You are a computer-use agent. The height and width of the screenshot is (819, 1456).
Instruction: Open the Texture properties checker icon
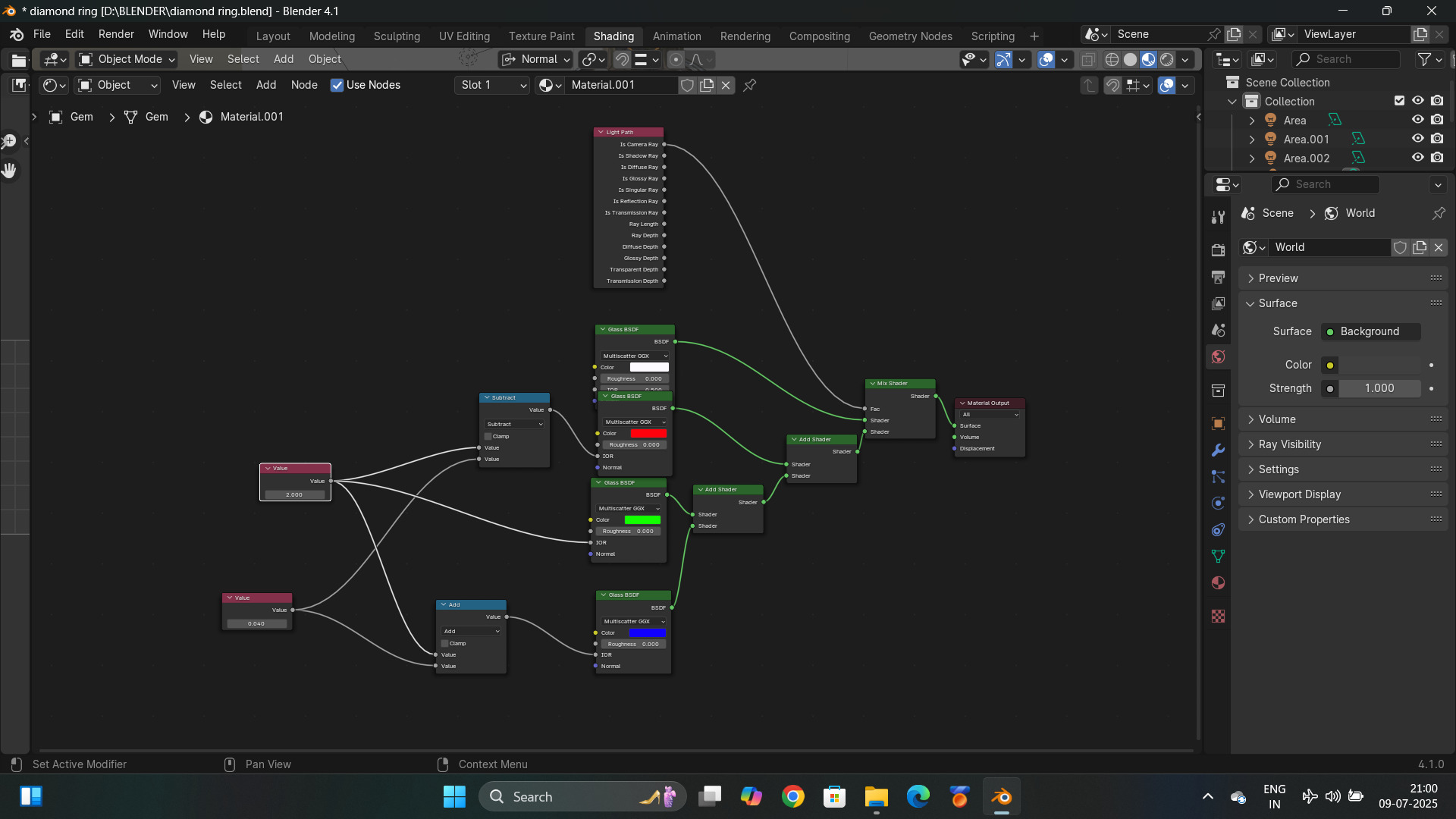(x=1218, y=617)
